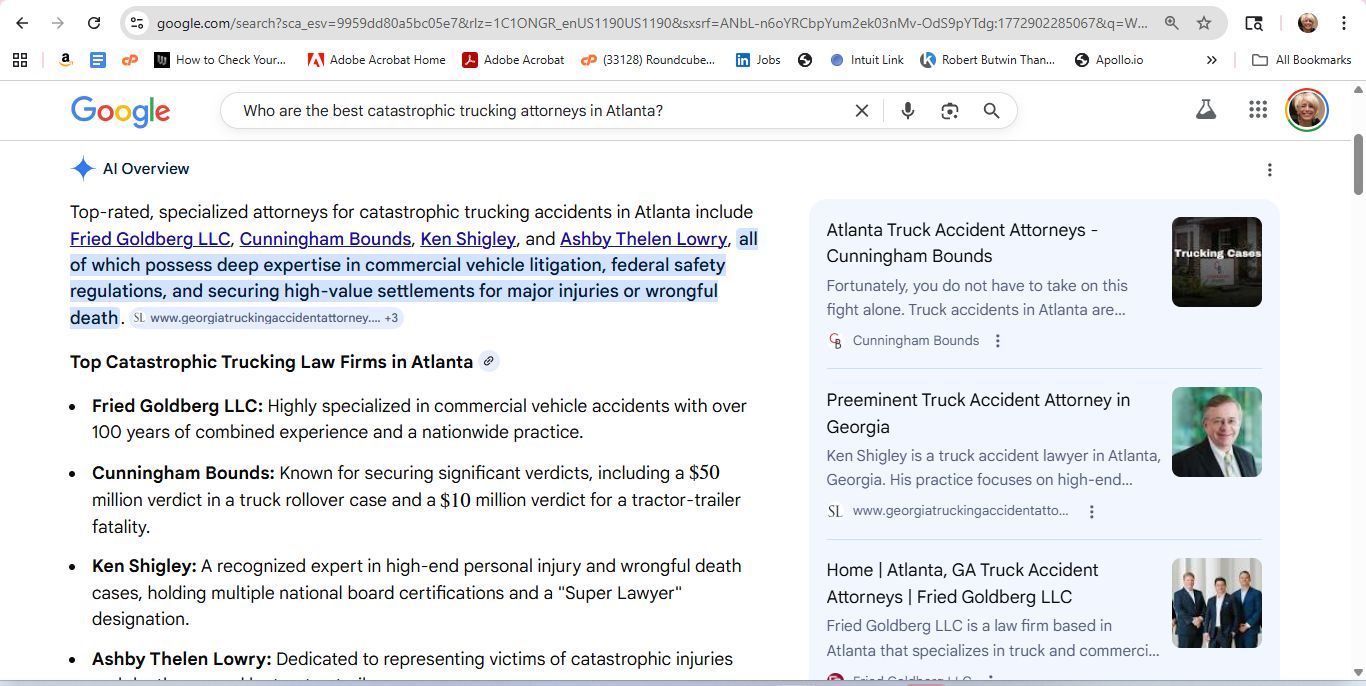Open the Google Docs bookmark icon
This screenshot has height=686, width=1366.
[98, 60]
